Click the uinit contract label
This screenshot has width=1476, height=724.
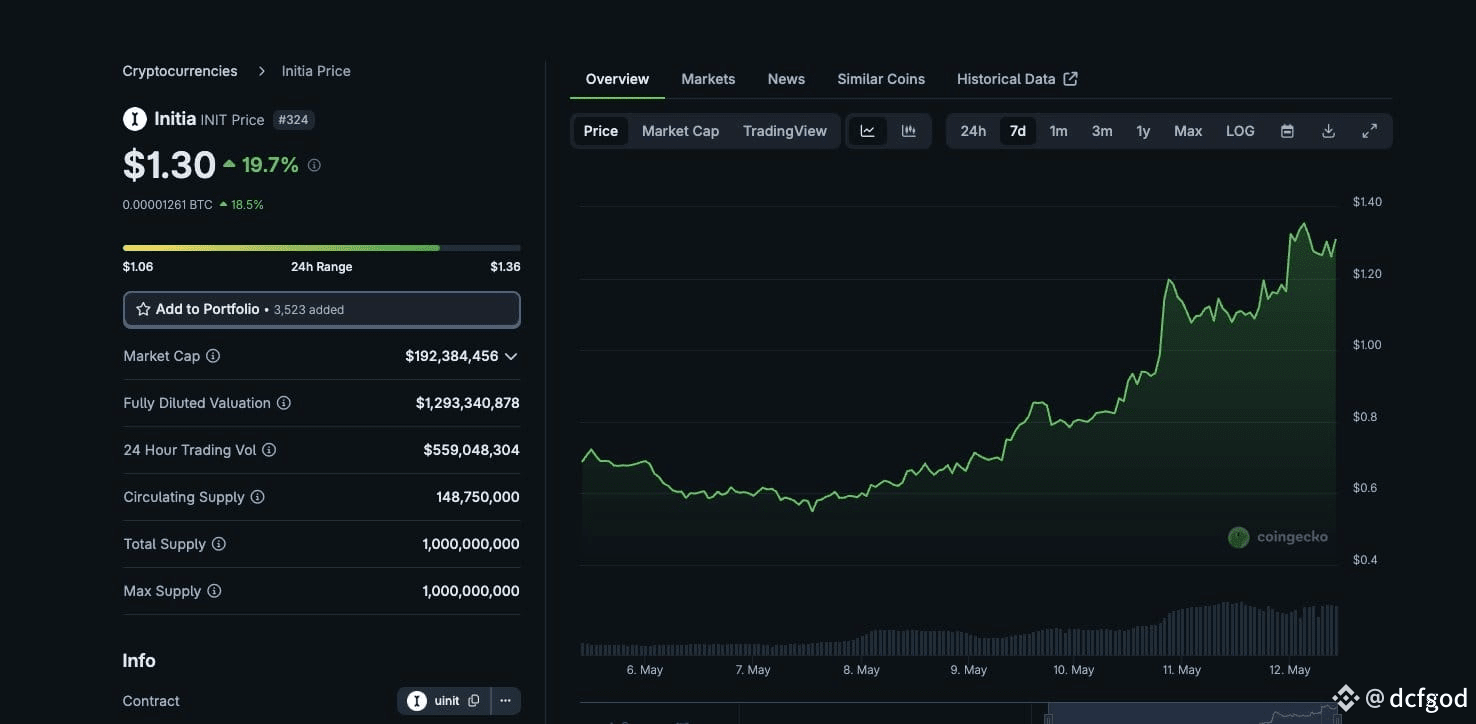447,701
